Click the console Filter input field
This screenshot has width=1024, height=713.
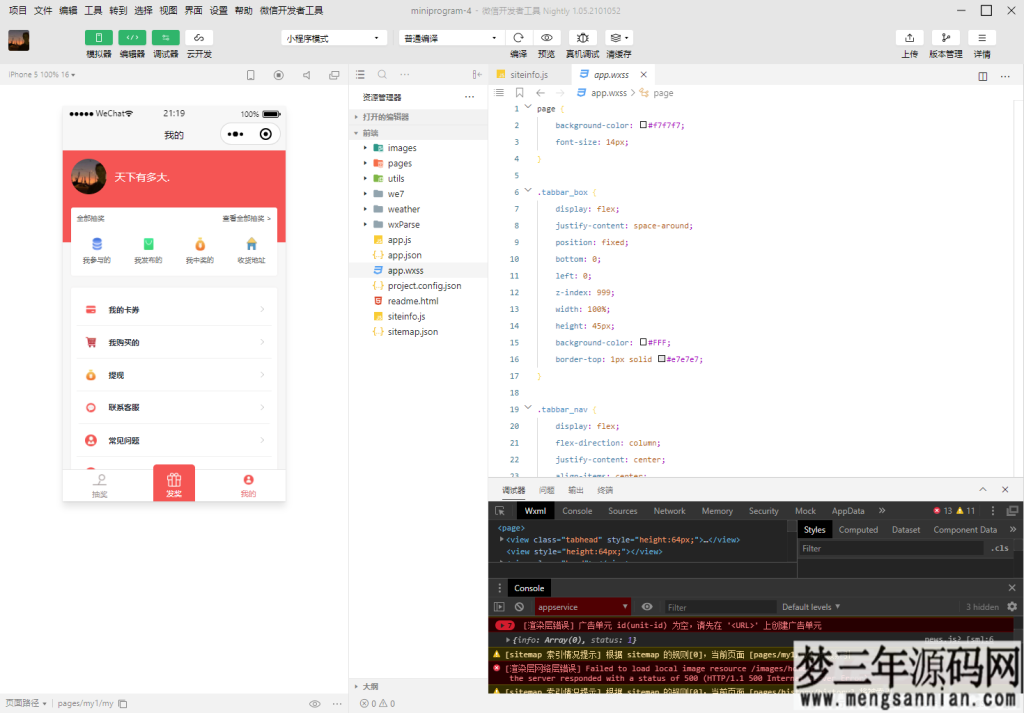coord(718,607)
